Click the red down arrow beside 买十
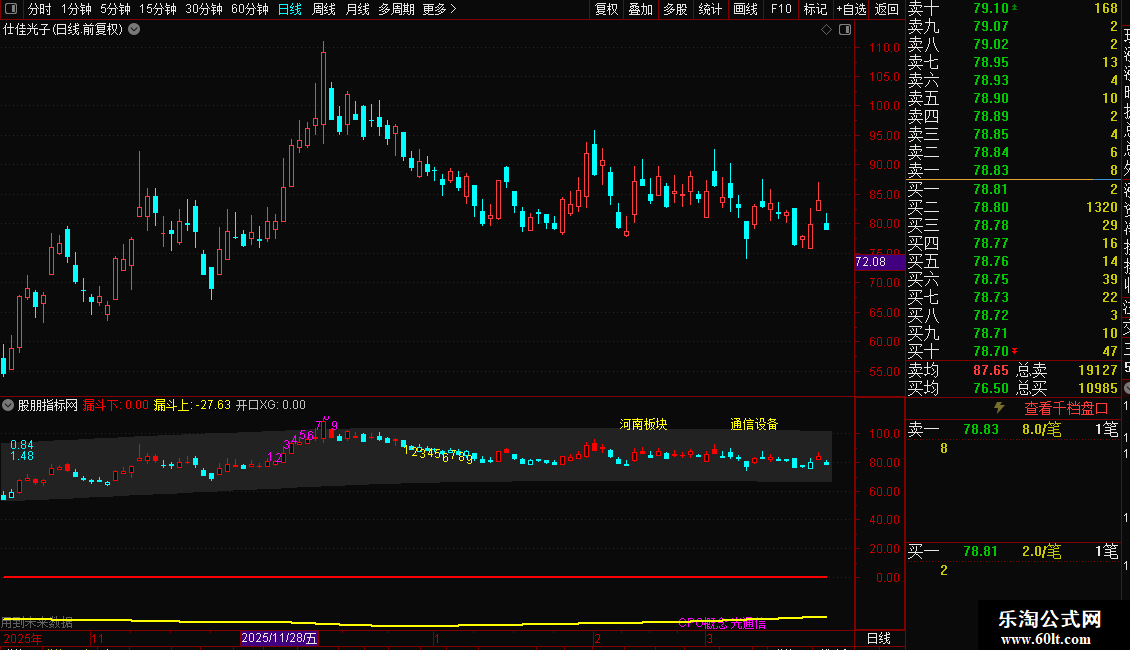The image size is (1130, 650). tap(1016, 350)
